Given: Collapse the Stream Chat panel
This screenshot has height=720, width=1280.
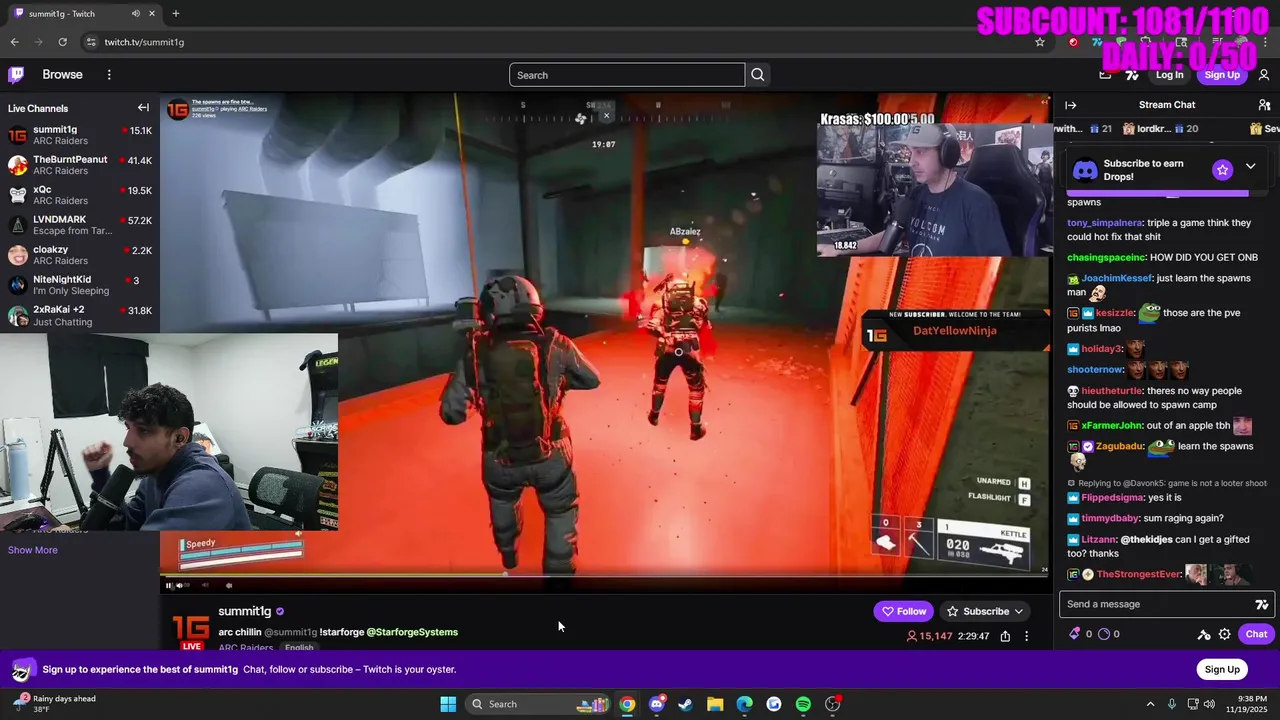Looking at the screenshot, I should click(1071, 105).
